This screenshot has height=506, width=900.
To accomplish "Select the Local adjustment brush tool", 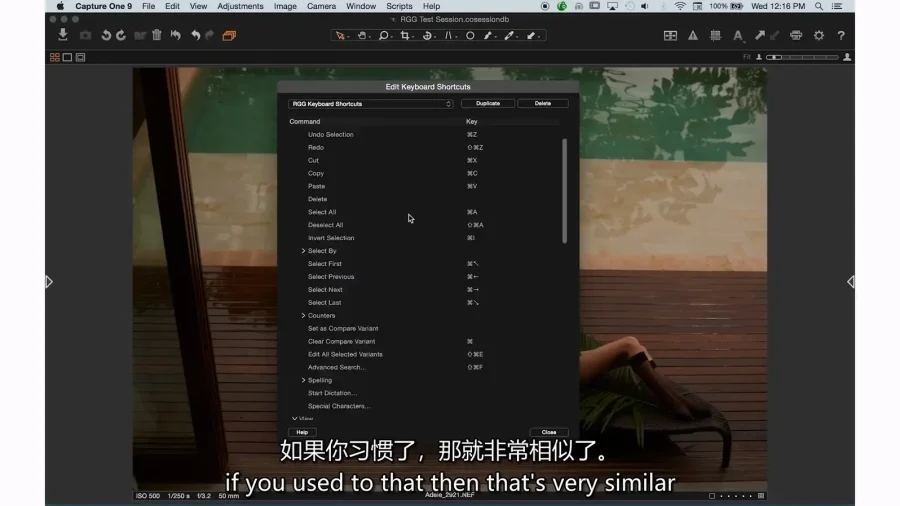I will [488, 36].
